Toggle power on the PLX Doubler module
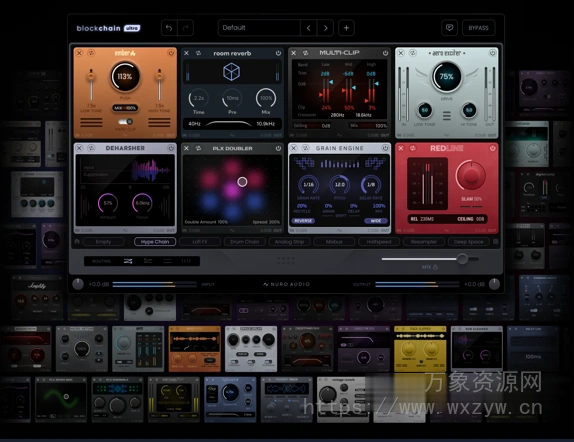Screen dimensions: 574x442 (x=278, y=148)
